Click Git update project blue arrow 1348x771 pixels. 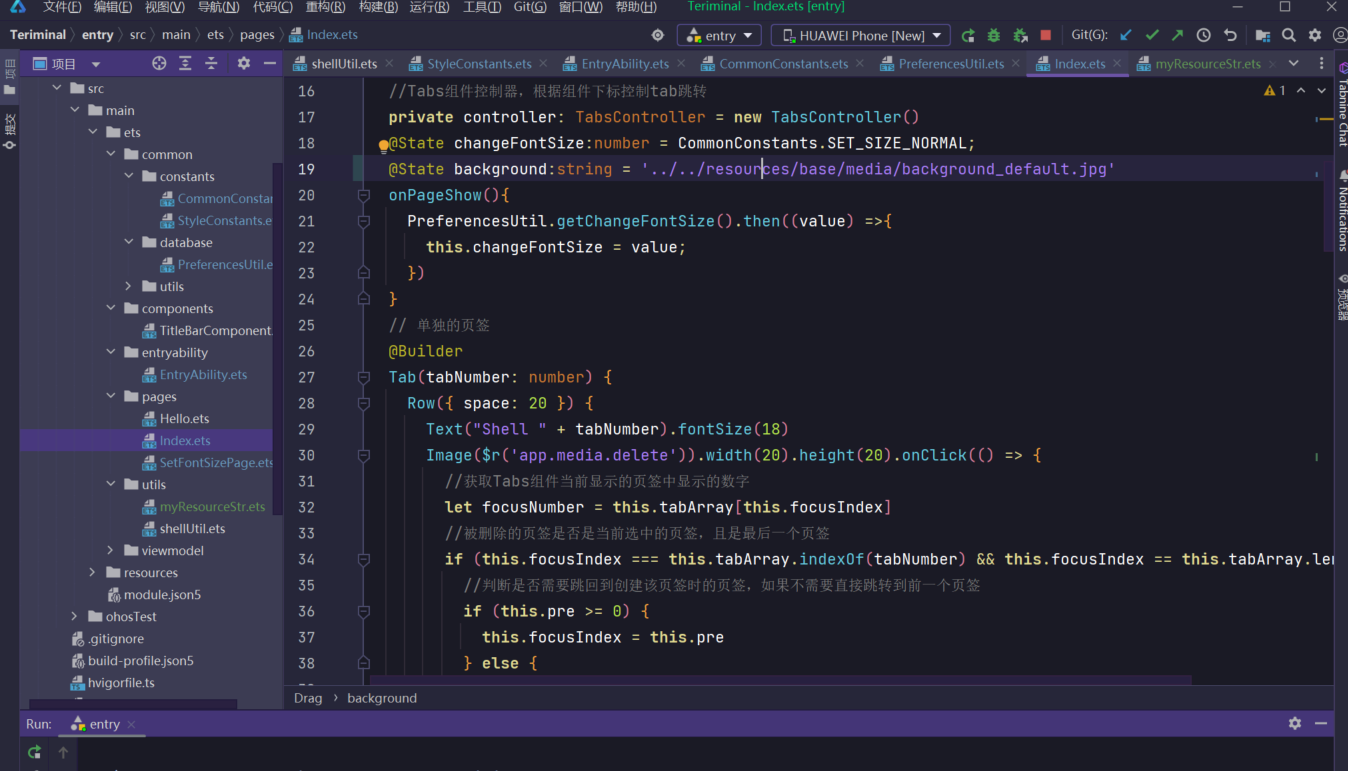[x=1126, y=35]
